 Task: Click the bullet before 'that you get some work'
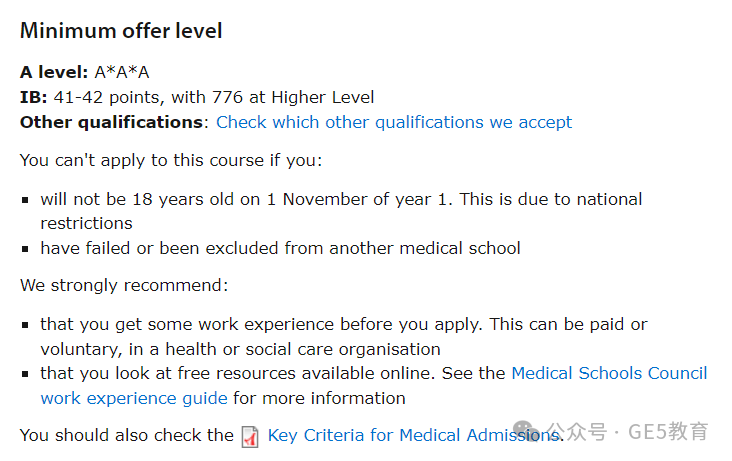click(25, 325)
